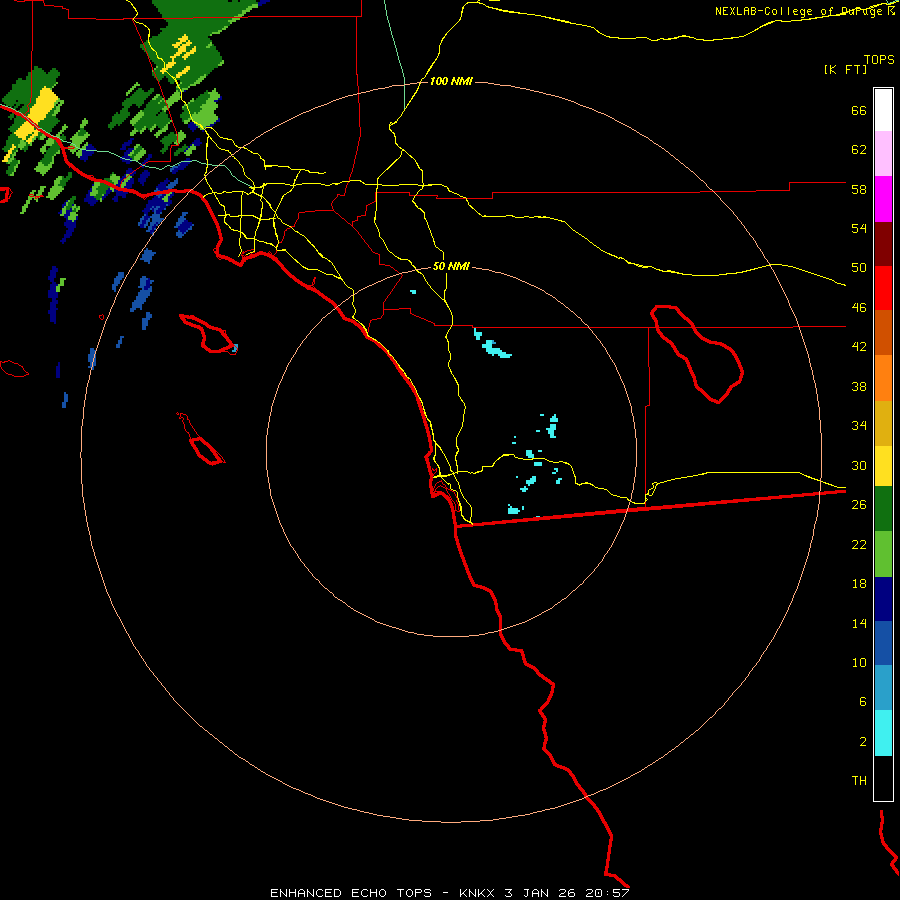Click the "38" scale value
The height and width of the screenshot is (900, 900).
[859, 386]
